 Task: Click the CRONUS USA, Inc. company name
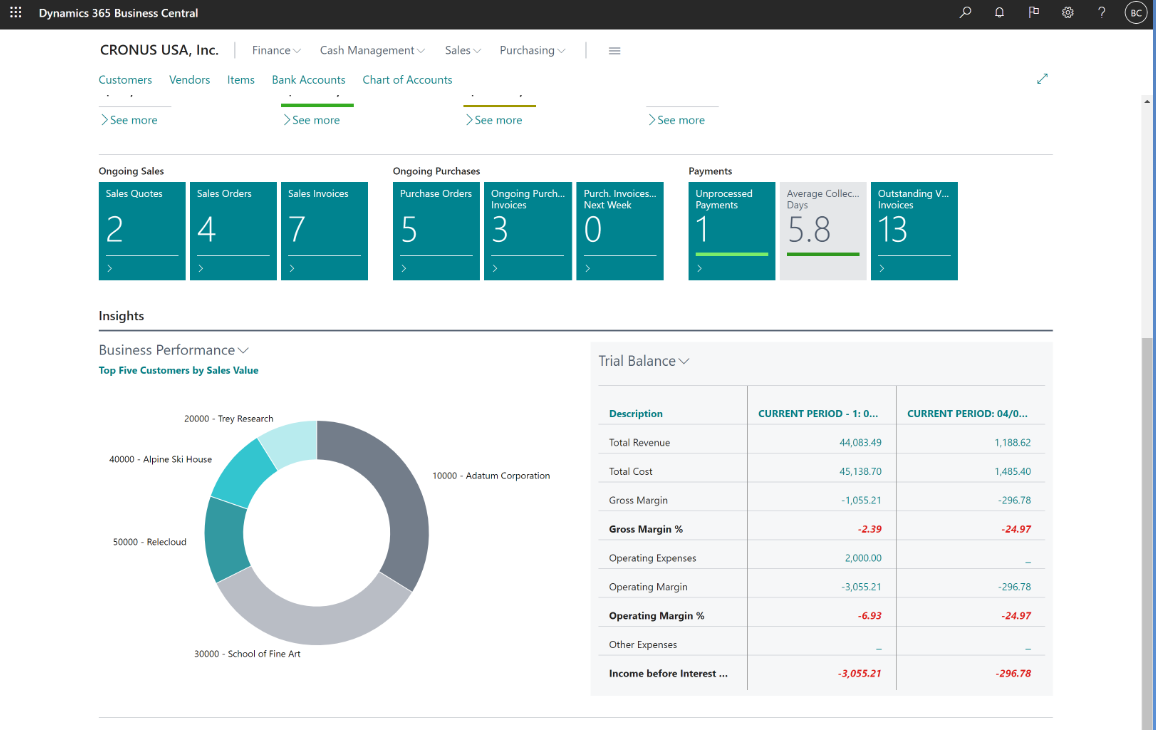[x=159, y=50]
